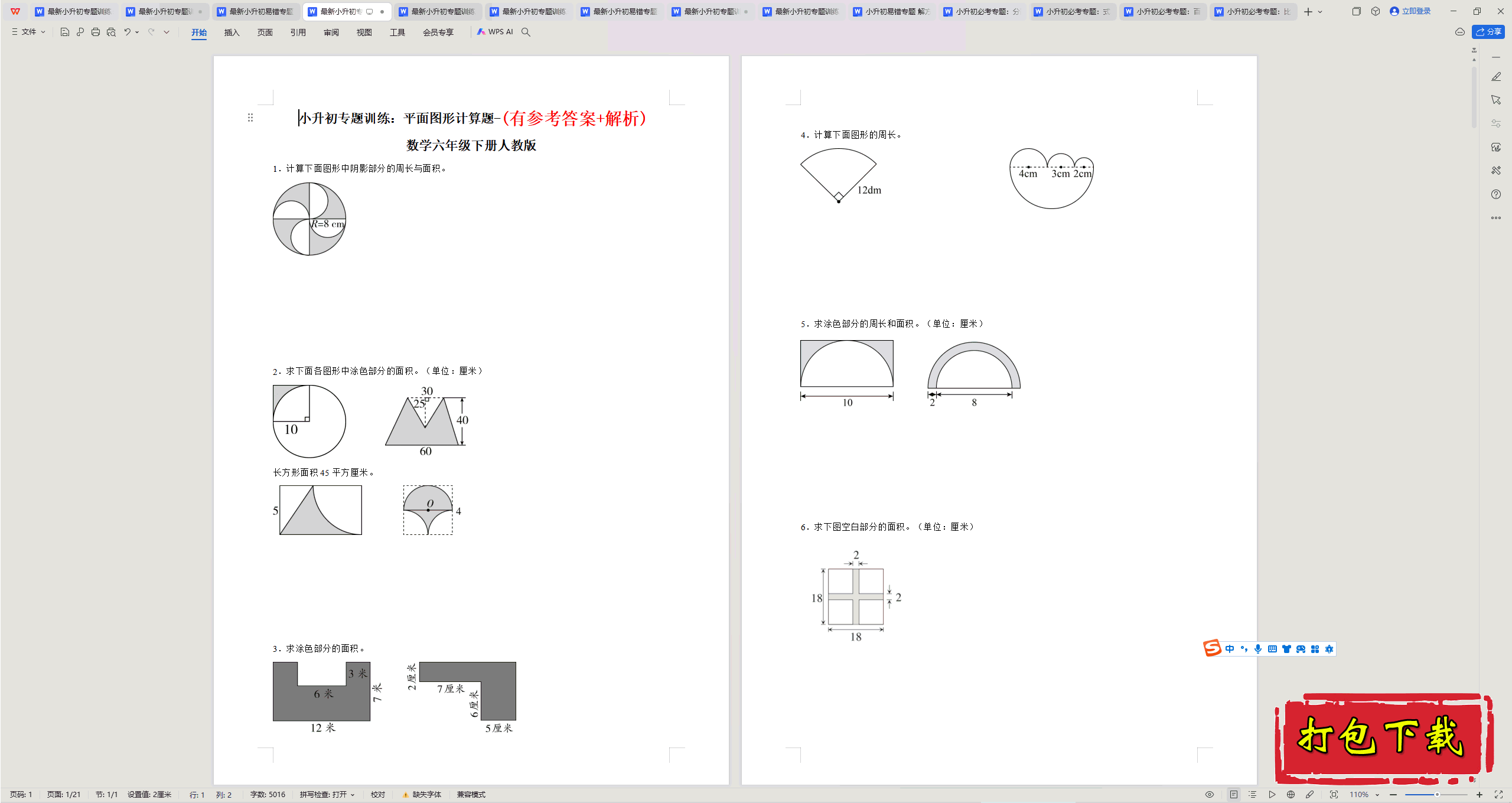The image size is (1512, 803).
Task: Open the more options dots in right sidebar
Action: point(1496,218)
